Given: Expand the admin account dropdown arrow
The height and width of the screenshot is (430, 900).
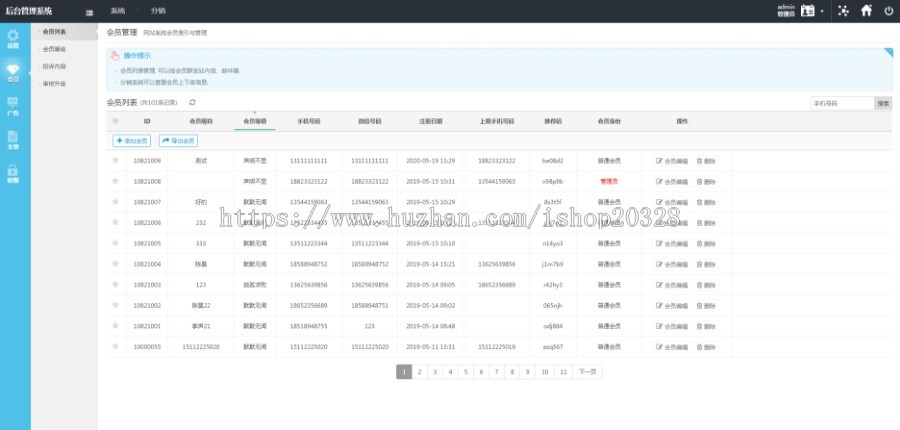Looking at the screenshot, I should tap(821, 11).
